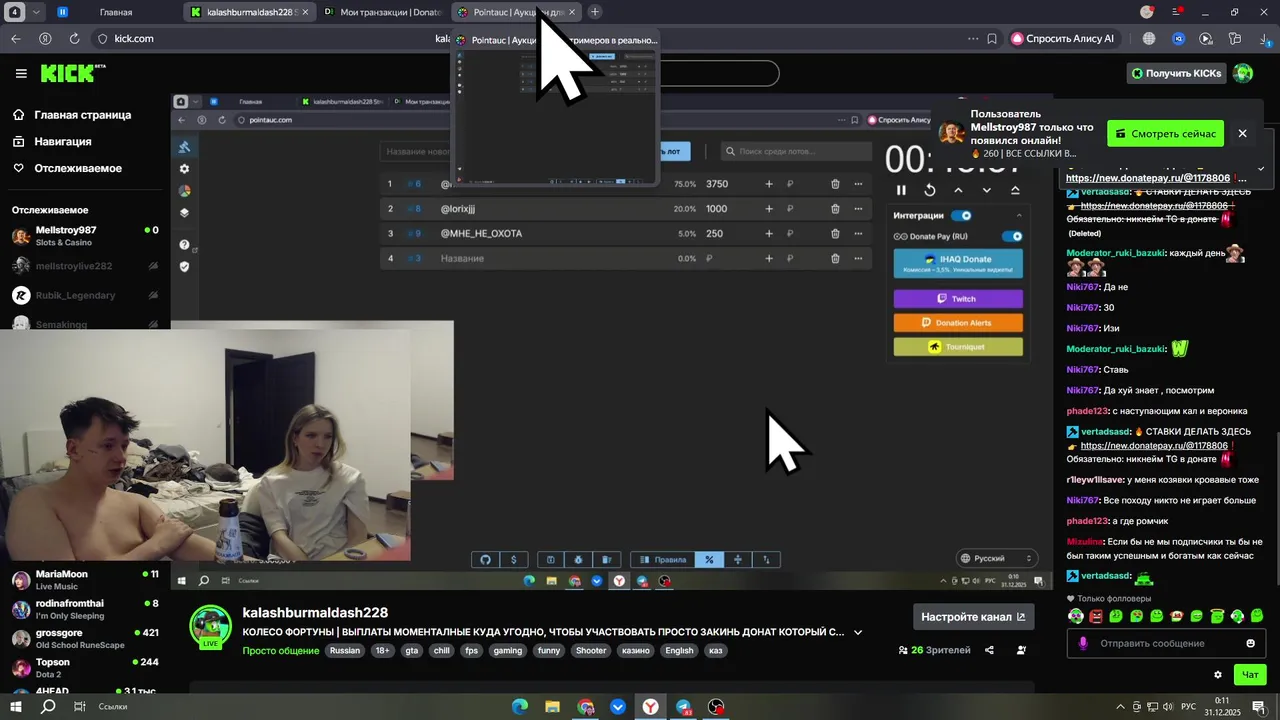Open Главная страница in Kick sidebar

coord(82,115)
